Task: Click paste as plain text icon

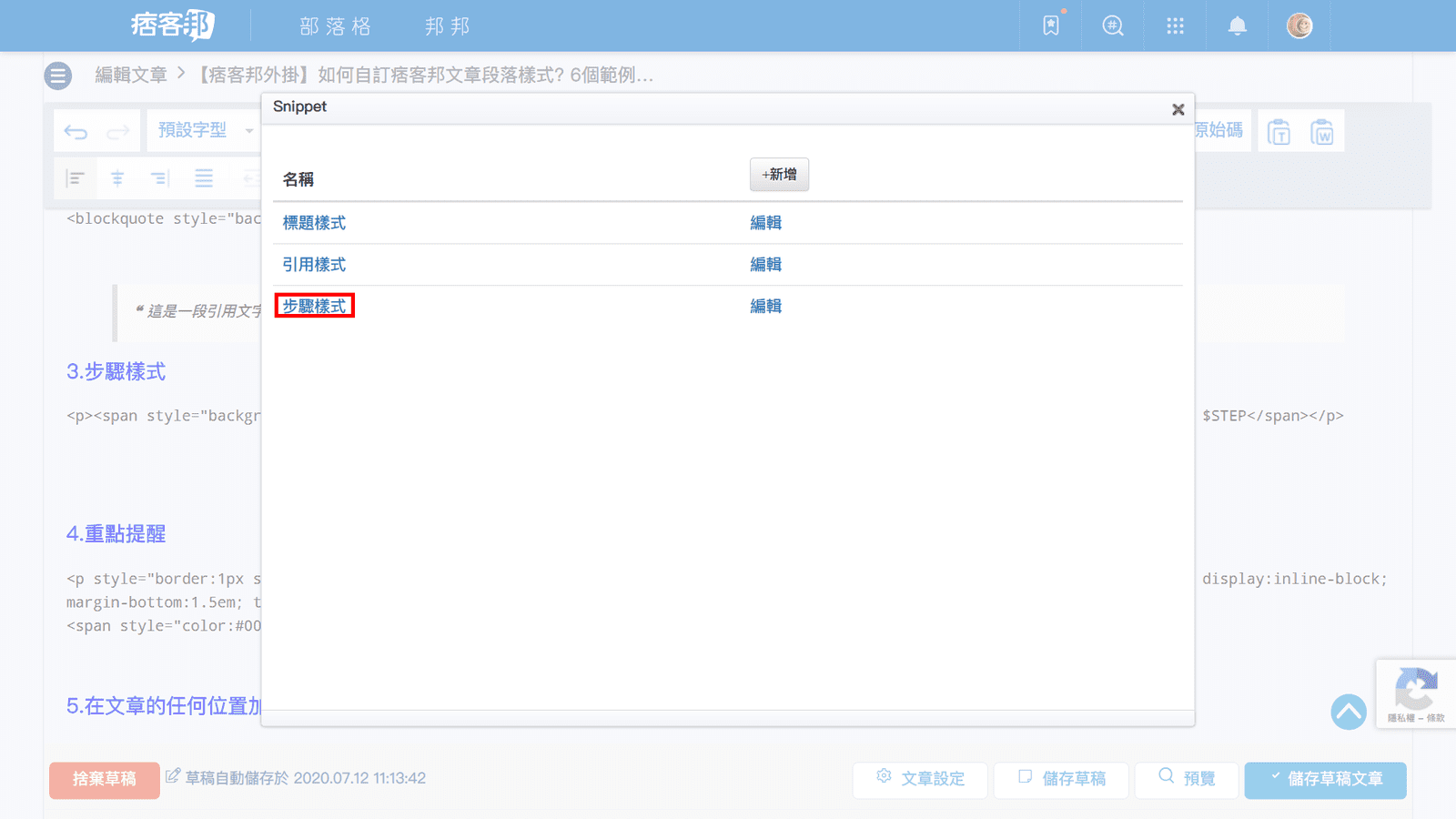Action: tap(1279, 133)
